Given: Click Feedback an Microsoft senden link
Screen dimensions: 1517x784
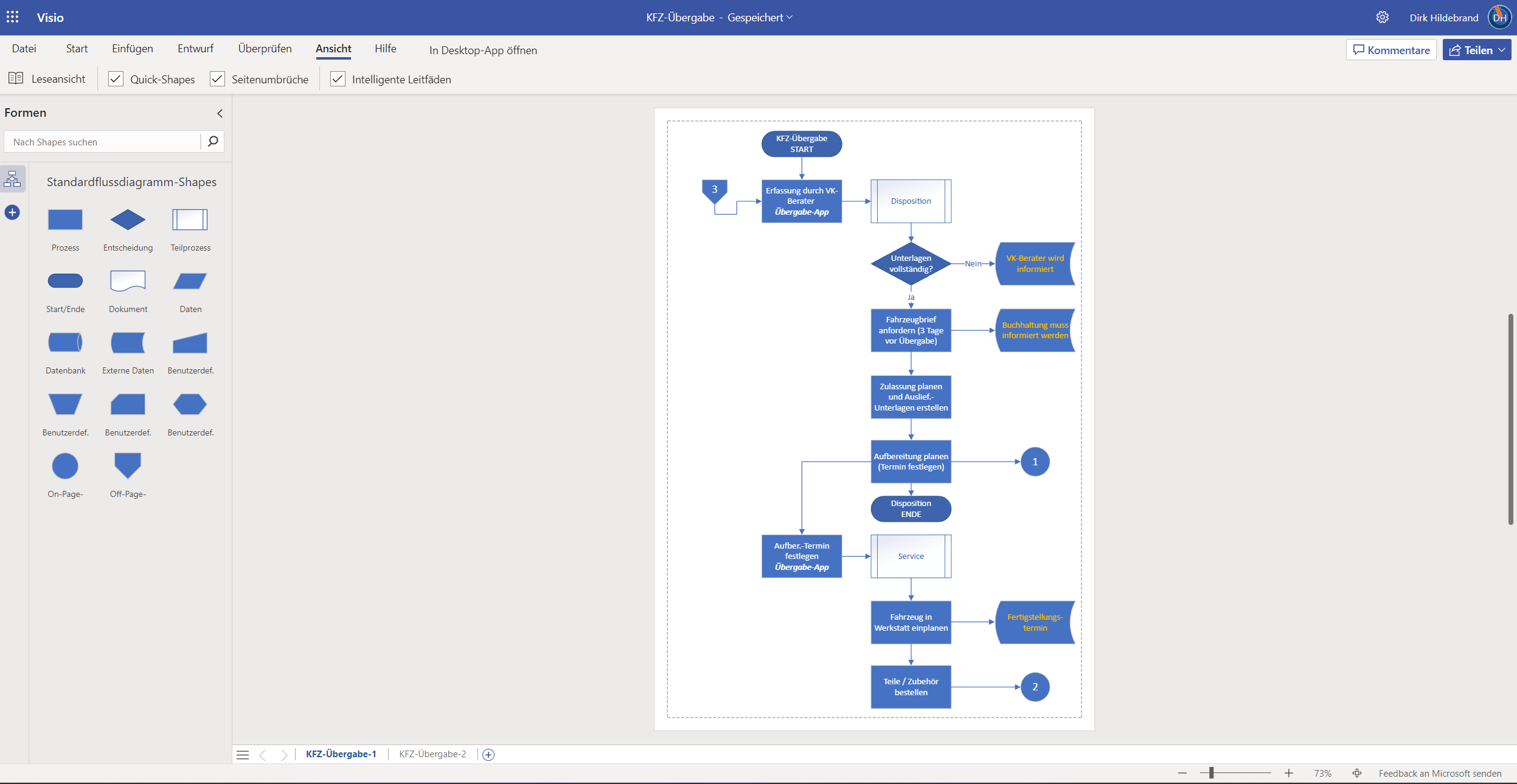Looking at the screenshot, I should point(1440,773).
